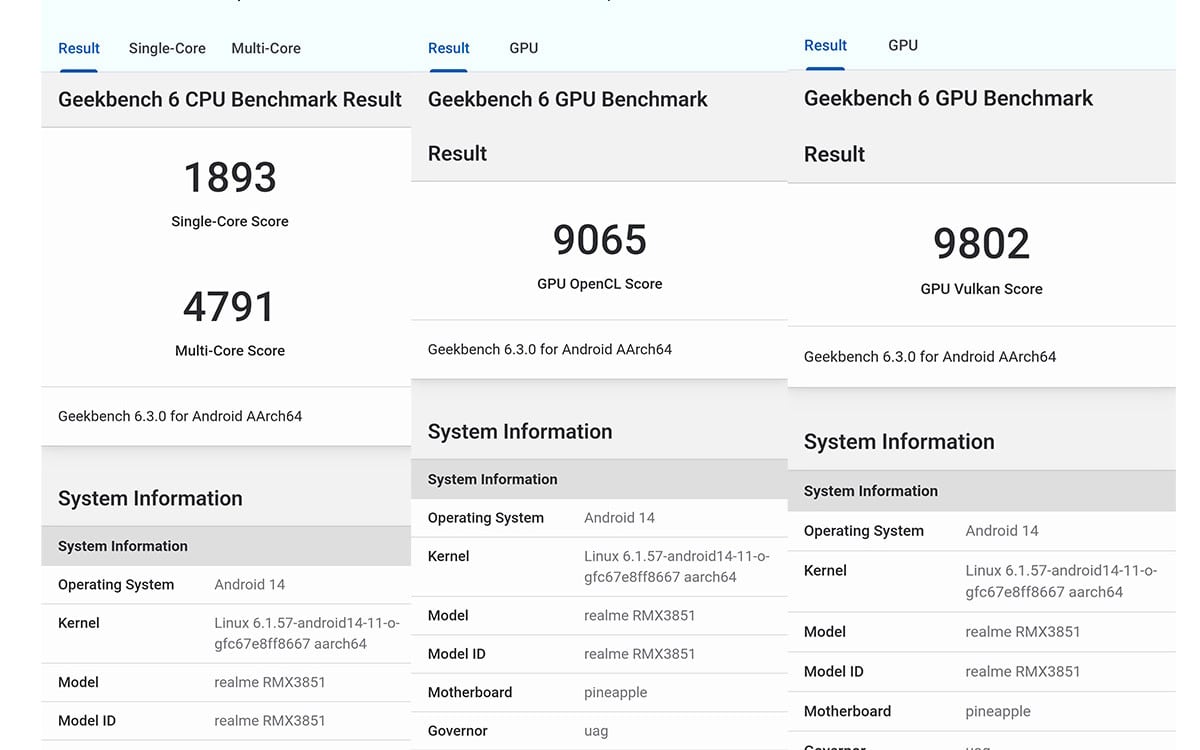
Task: Click the 'Operating System' label in the Vulkan panel
Action: 864,531
